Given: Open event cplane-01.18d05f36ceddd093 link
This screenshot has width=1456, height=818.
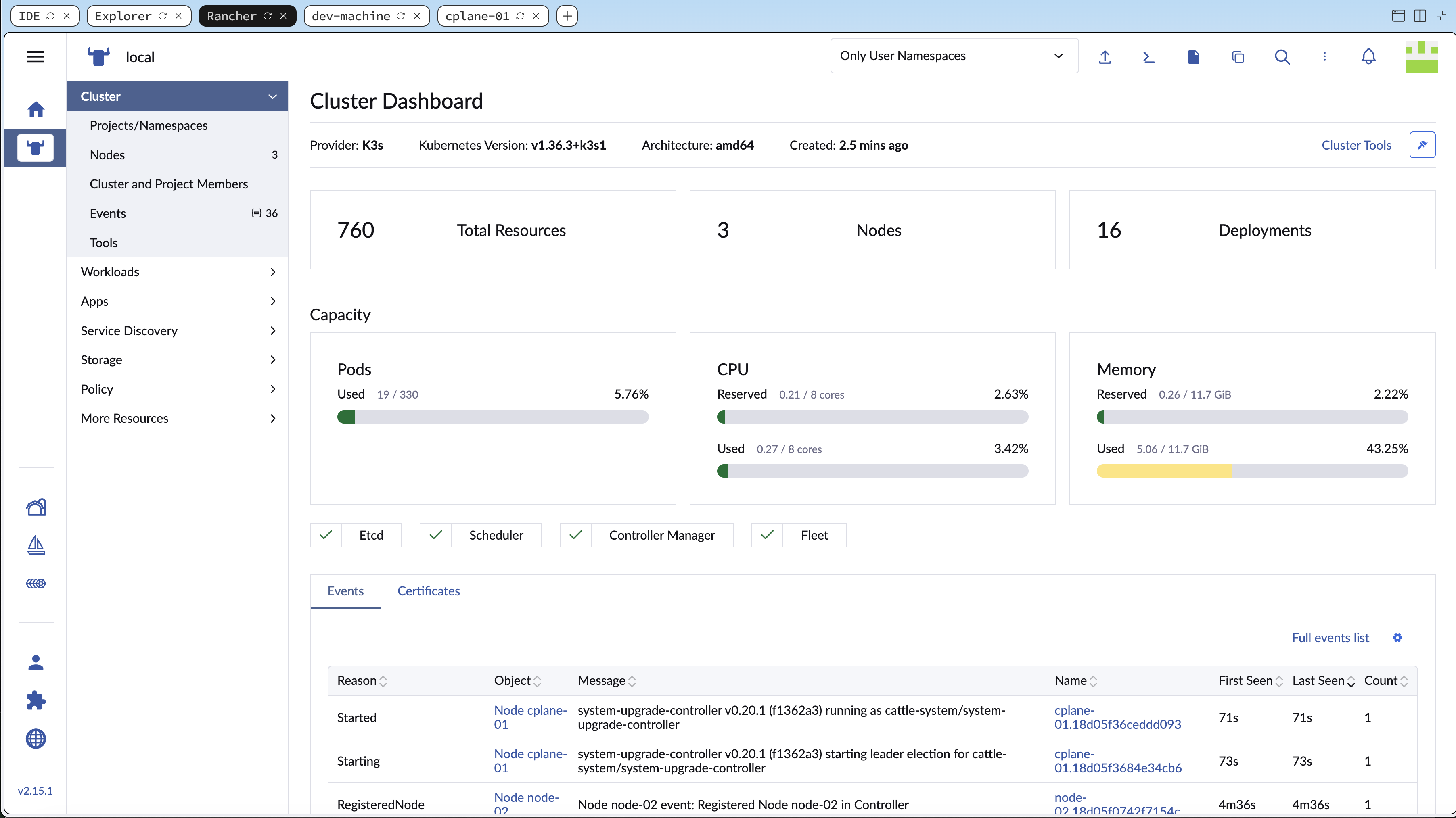Looking at the screenshot, I should pyautogui.click(x=1117, y=718).
